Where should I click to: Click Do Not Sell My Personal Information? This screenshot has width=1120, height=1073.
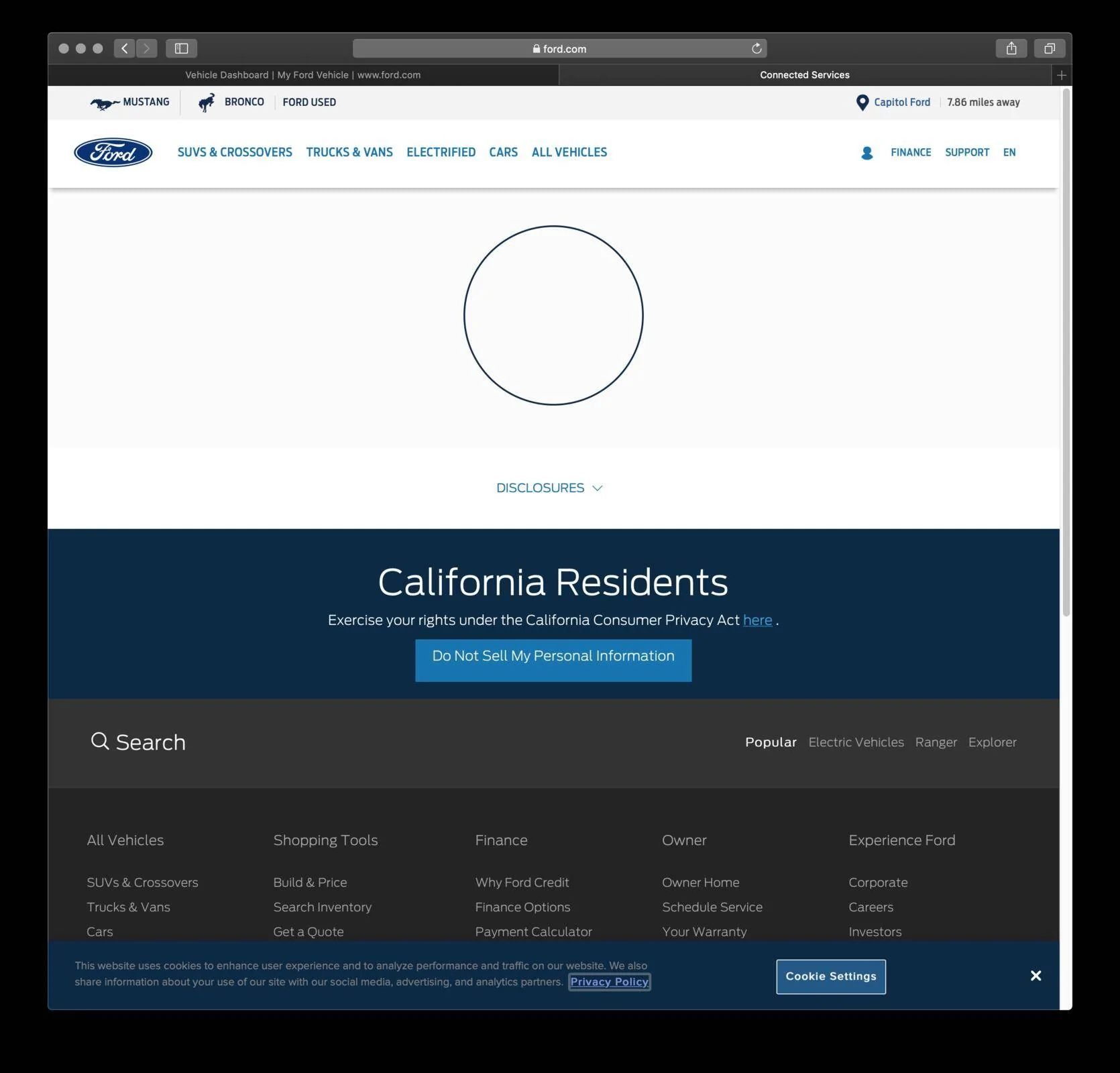553,660
